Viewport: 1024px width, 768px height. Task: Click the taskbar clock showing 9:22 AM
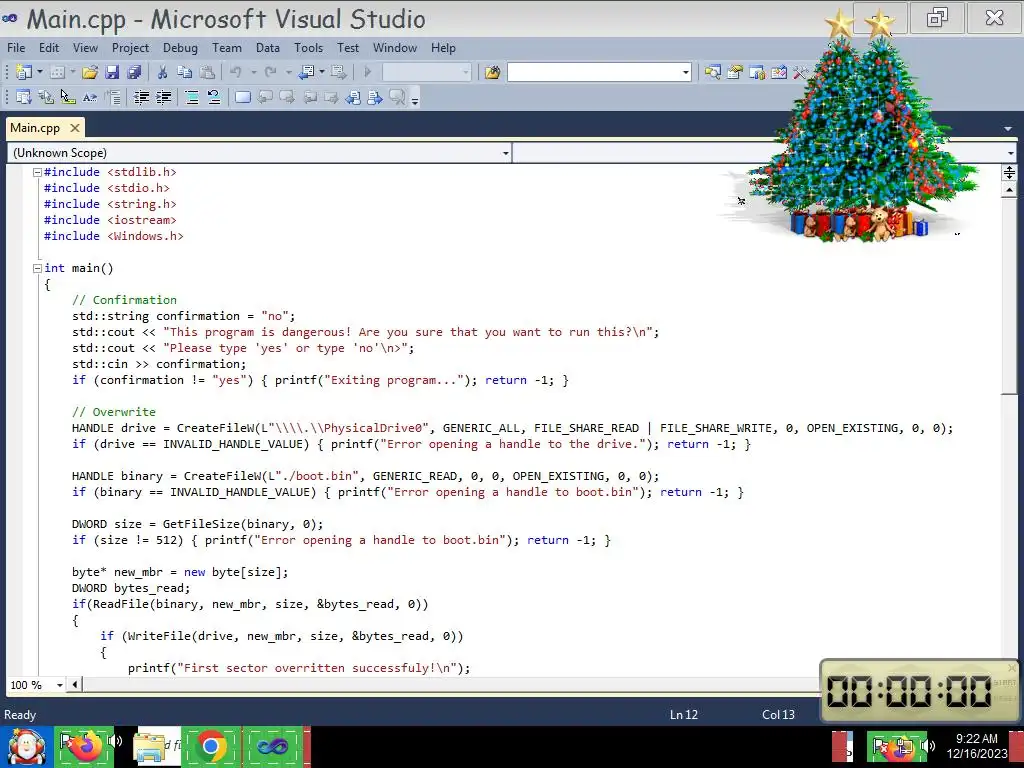coord(977,746)
